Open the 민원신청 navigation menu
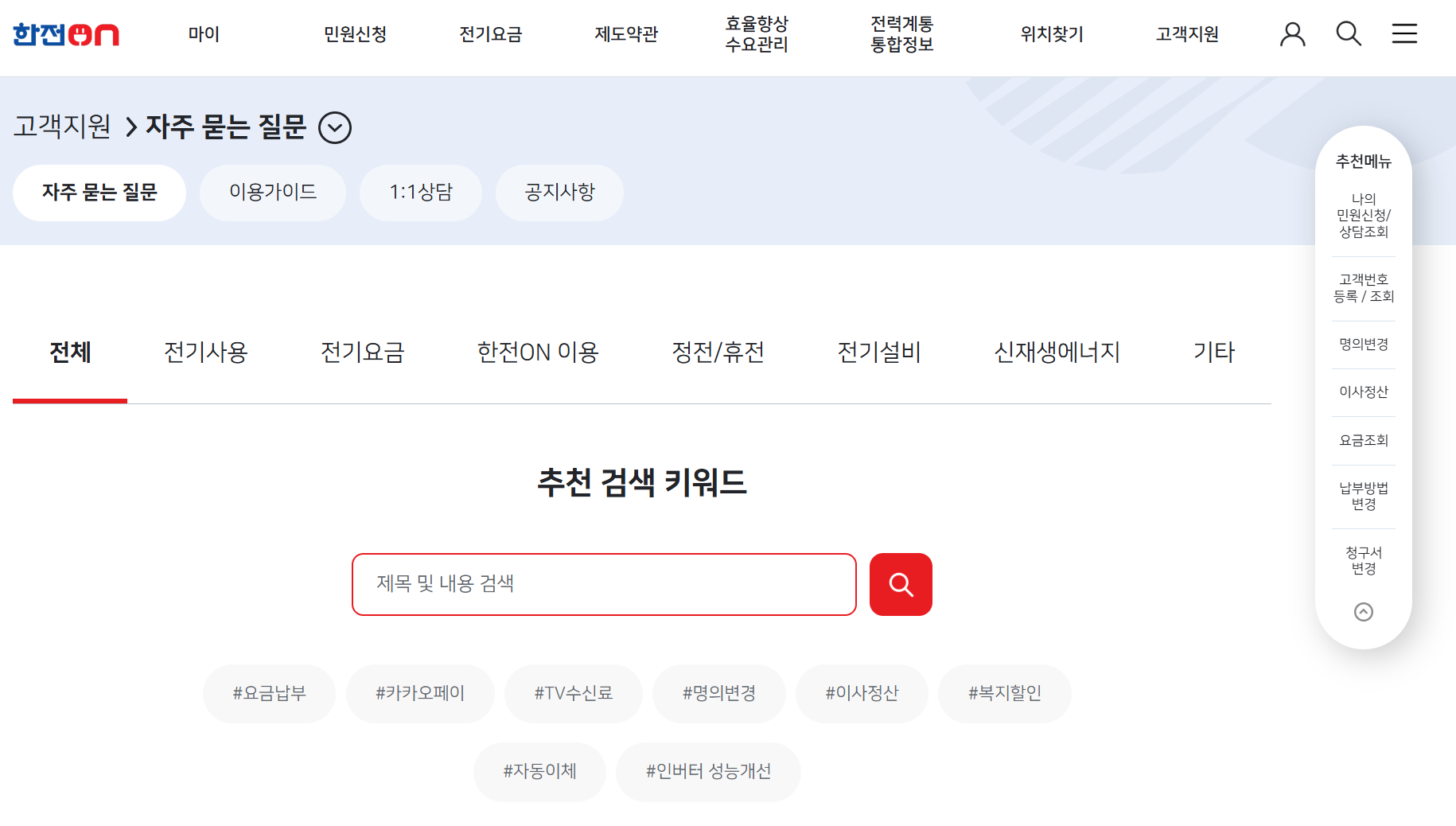The image size is (1456, 826). tap(355, 33)
